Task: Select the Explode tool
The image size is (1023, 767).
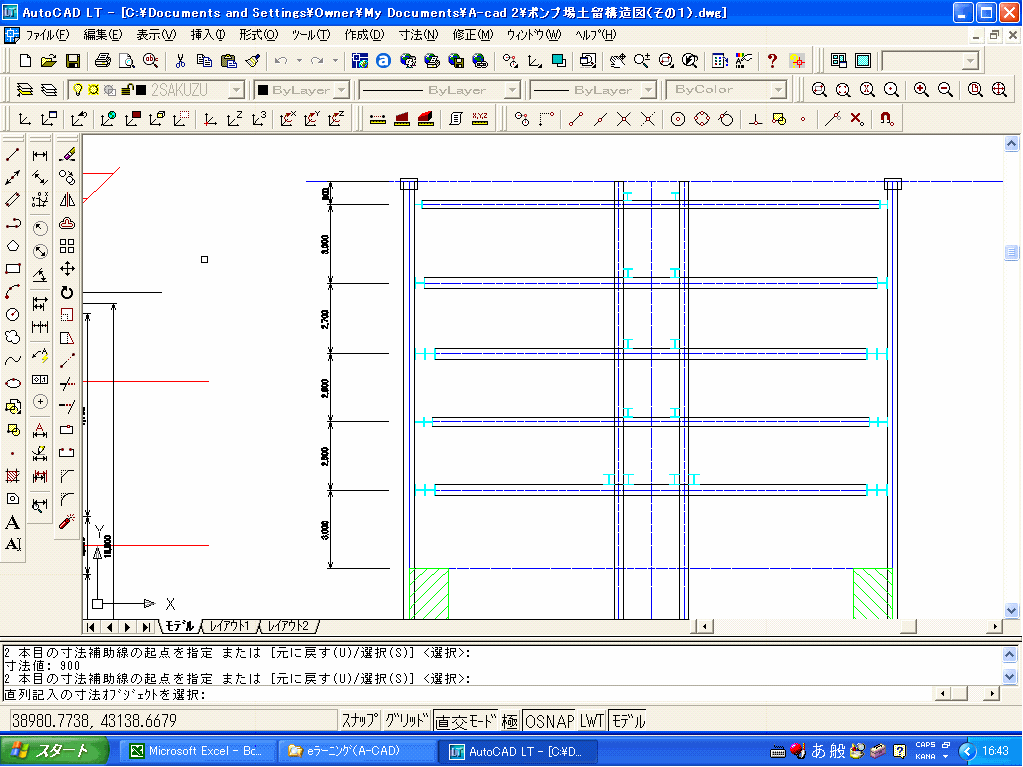Action: tap(67, 522)
